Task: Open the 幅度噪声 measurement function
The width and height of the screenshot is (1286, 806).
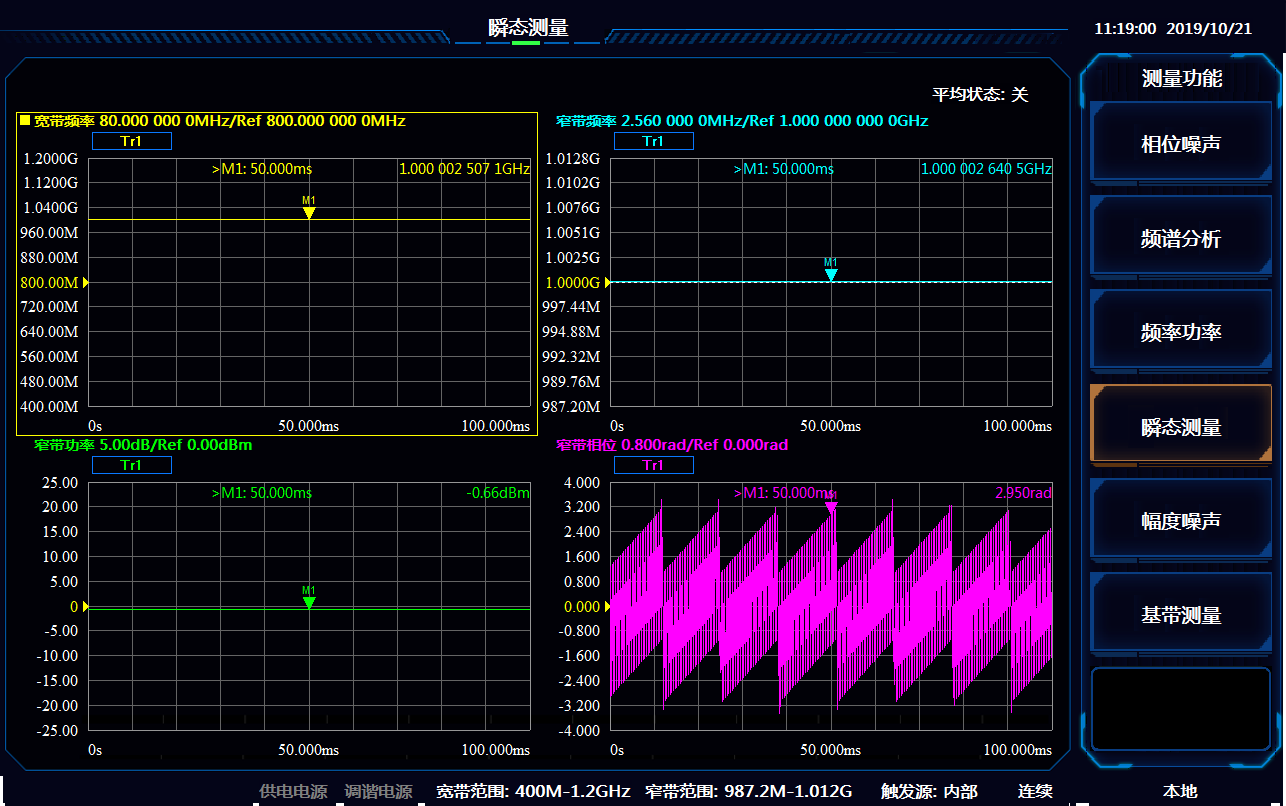Action: pyautogui.click(x=1180, y=521)
